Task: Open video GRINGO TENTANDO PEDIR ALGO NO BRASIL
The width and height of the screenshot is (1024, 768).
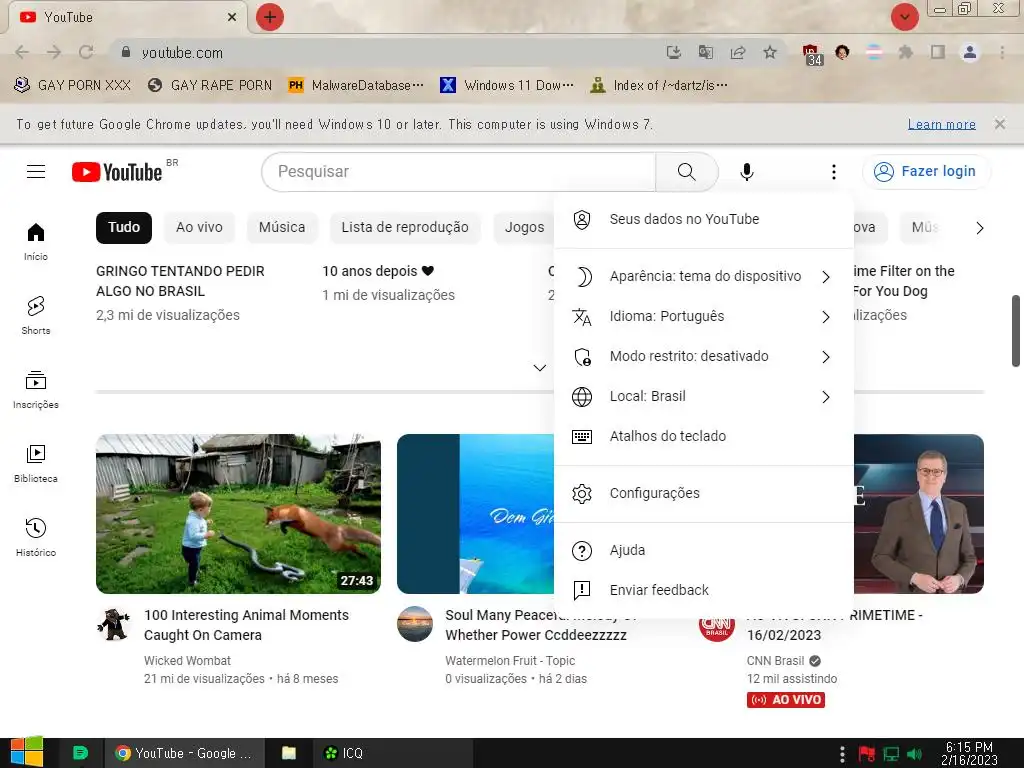Action: 180,281
